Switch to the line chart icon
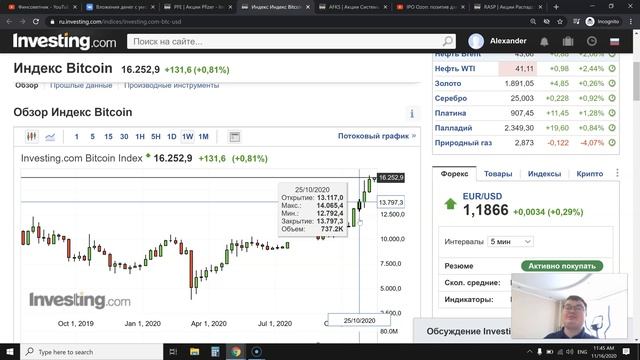Image resolution: width=640 pixels, height=360 pixels. point(50,137)
